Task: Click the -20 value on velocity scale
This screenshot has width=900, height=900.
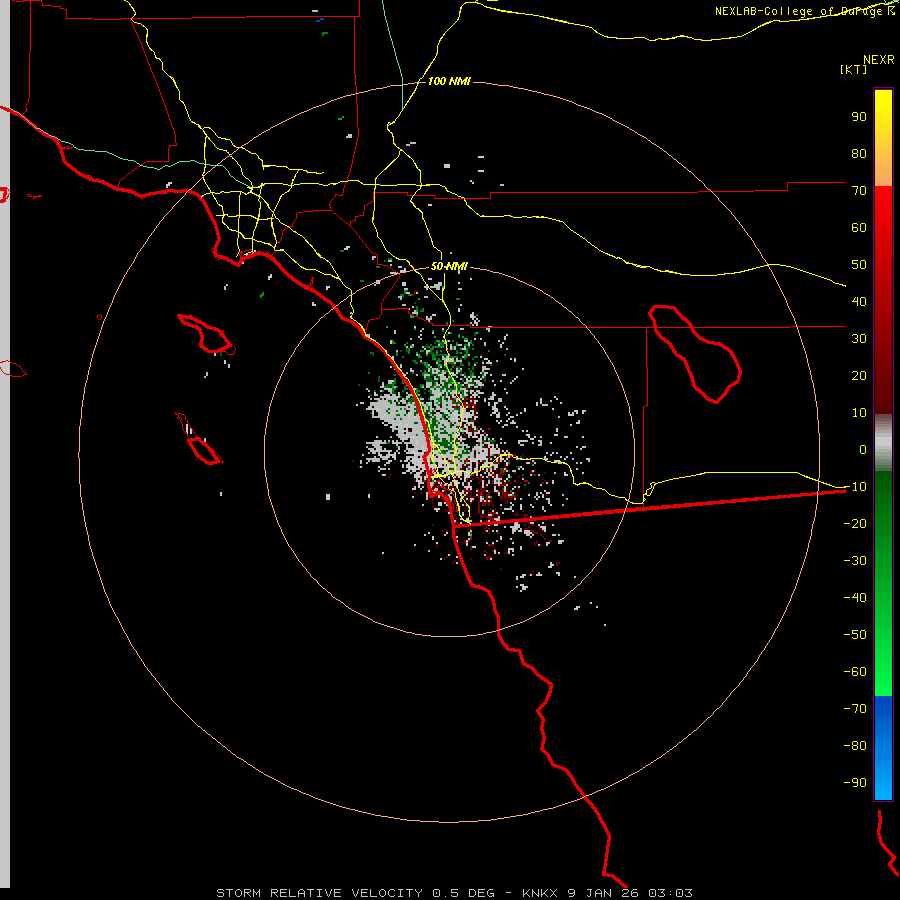Action: [x=855, y=524]
